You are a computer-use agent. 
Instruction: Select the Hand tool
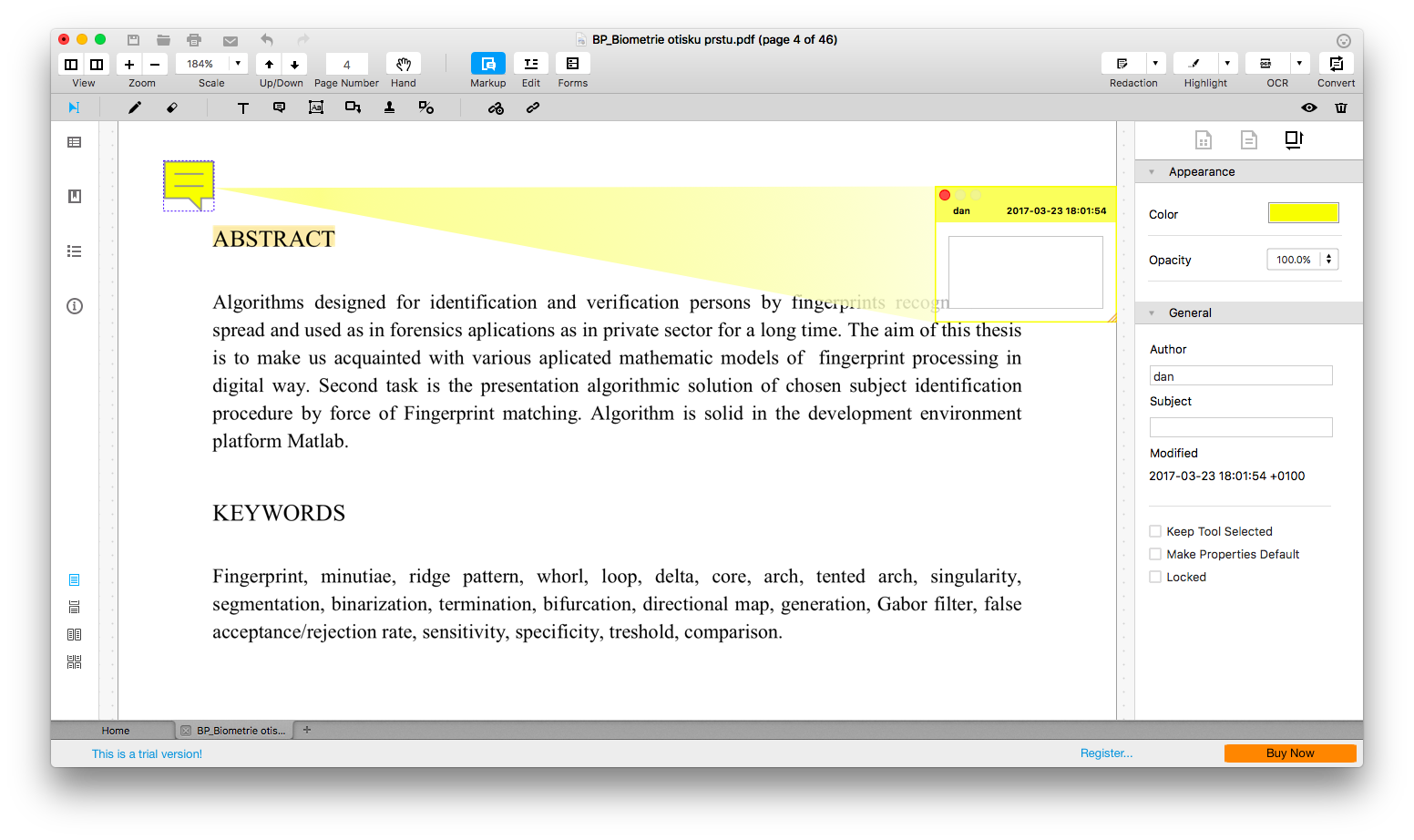404,64
